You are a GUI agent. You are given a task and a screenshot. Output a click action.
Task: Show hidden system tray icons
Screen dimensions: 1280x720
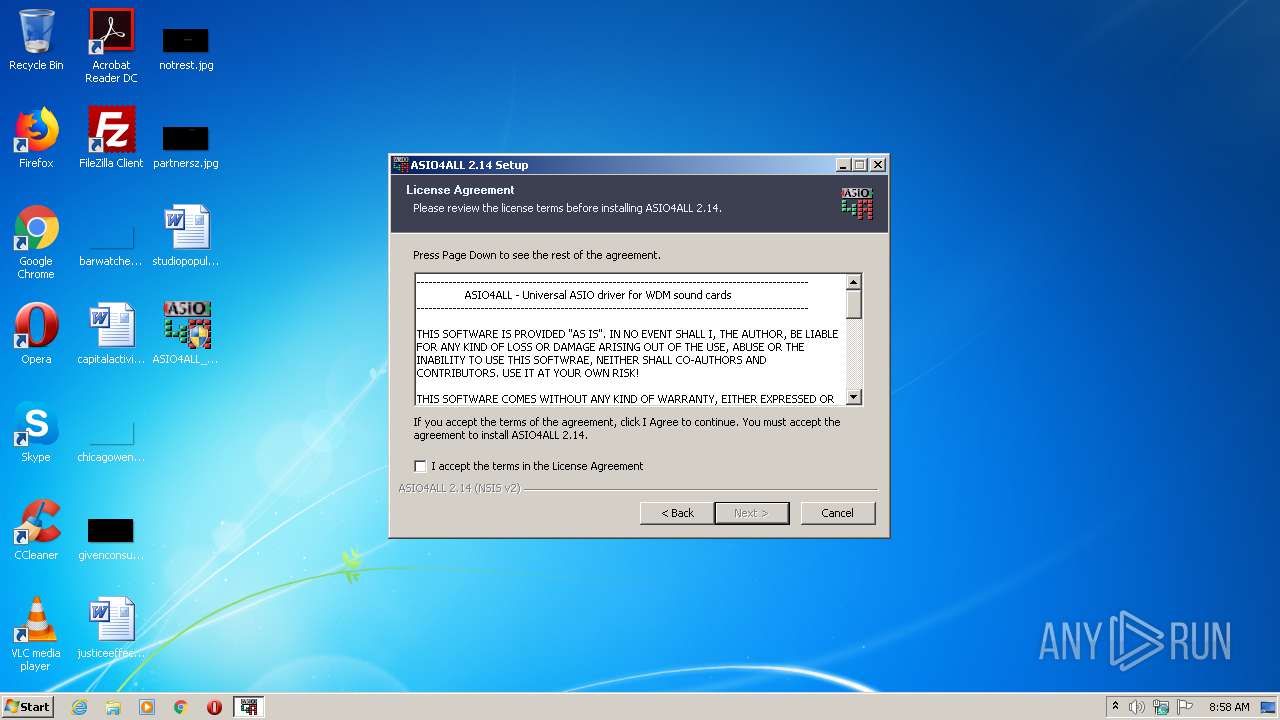[x=1115, y=707]
